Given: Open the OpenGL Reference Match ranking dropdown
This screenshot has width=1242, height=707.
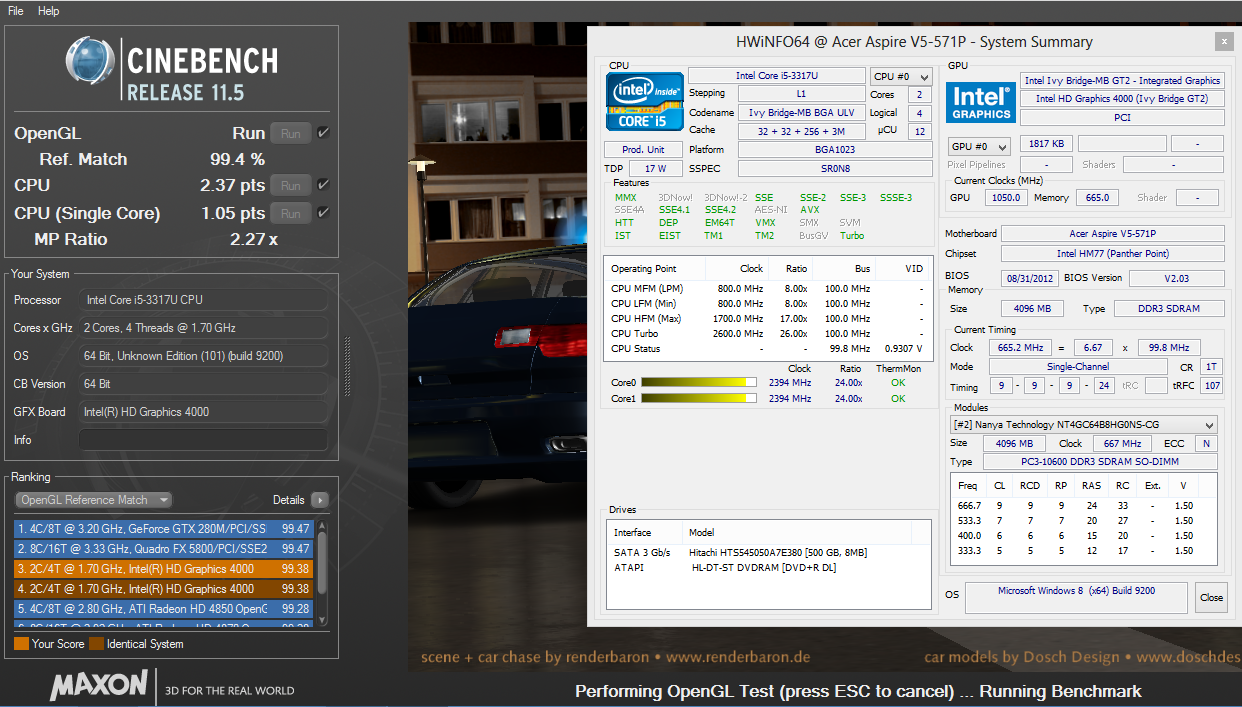Looking at the screenshot, I should pos(94,500).
